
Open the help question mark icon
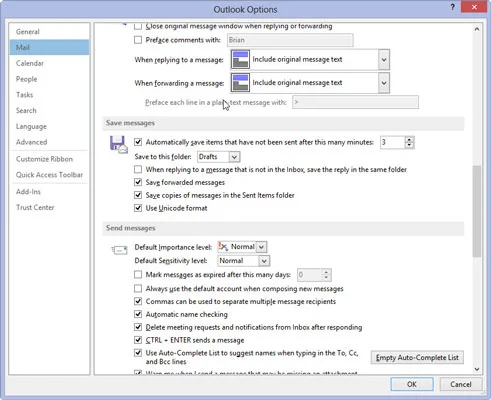tap(452, 7)
